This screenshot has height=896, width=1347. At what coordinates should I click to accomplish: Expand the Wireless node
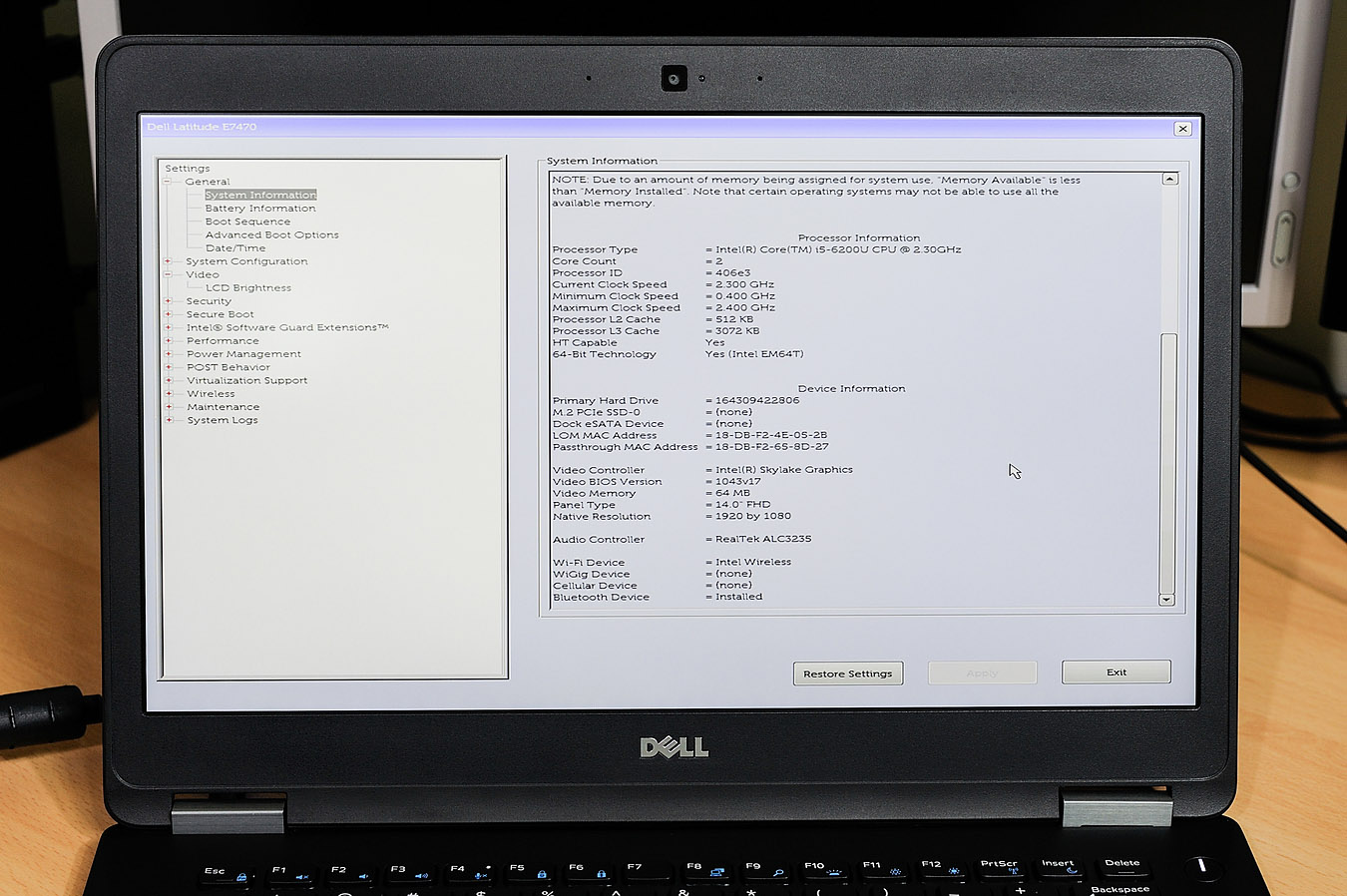tap(168, 393)
